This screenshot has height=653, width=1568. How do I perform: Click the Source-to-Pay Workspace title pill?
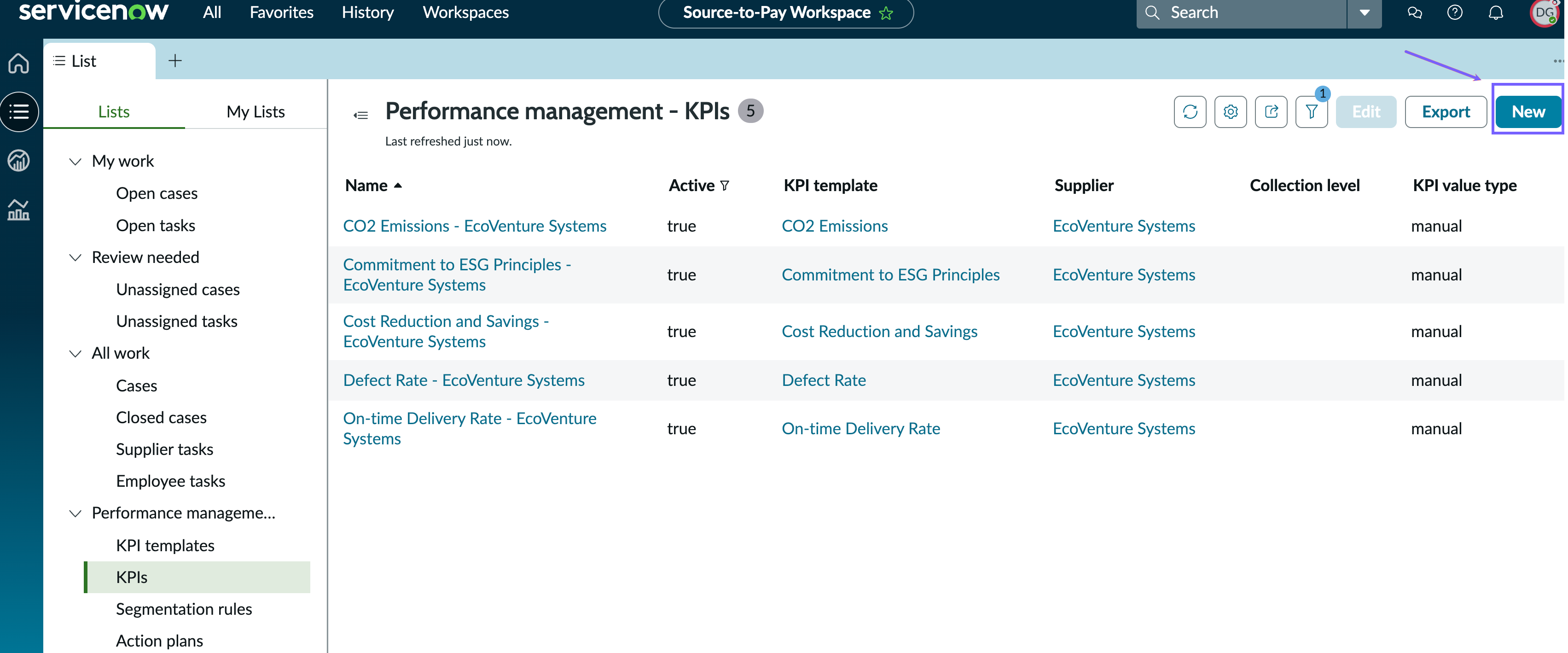click(x=785, y=13)
